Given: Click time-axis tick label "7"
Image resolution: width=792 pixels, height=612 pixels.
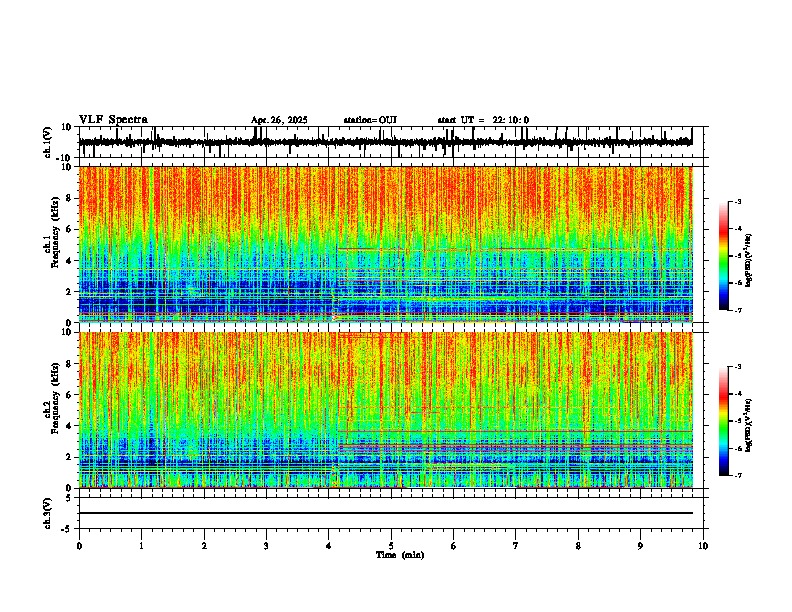Looking at the screenshot, I should tap(516, 546).
